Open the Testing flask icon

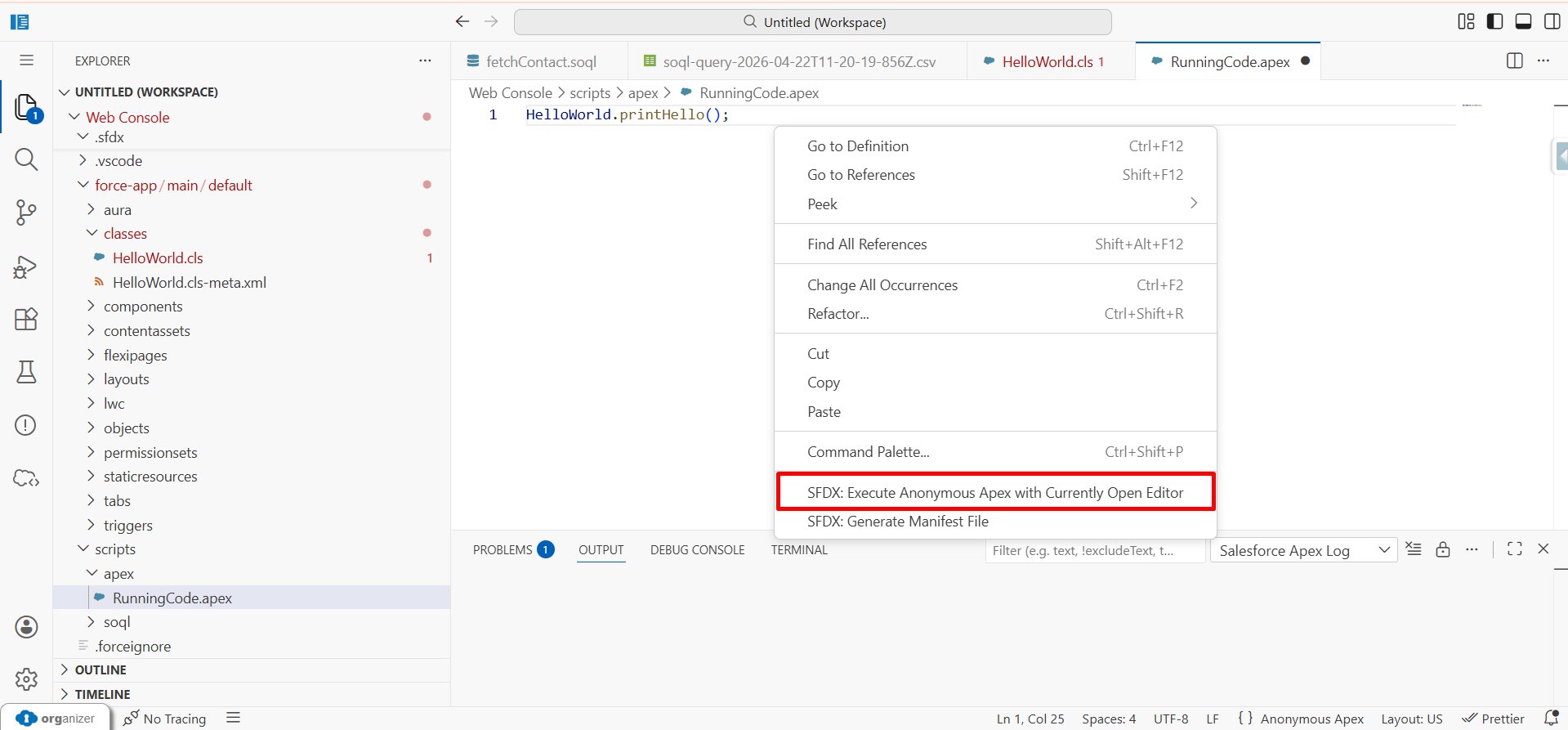coord(26,372)
